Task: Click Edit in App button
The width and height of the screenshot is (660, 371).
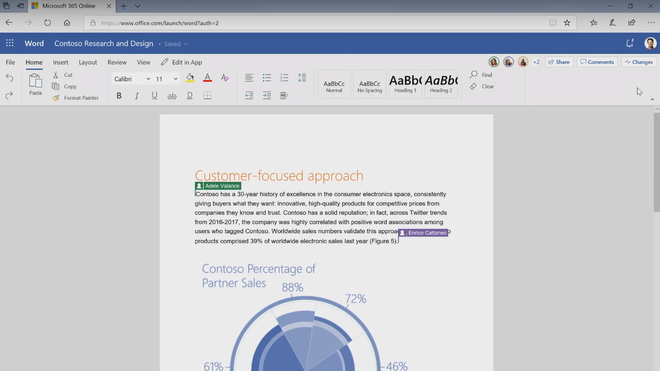Action: (181, 62)
